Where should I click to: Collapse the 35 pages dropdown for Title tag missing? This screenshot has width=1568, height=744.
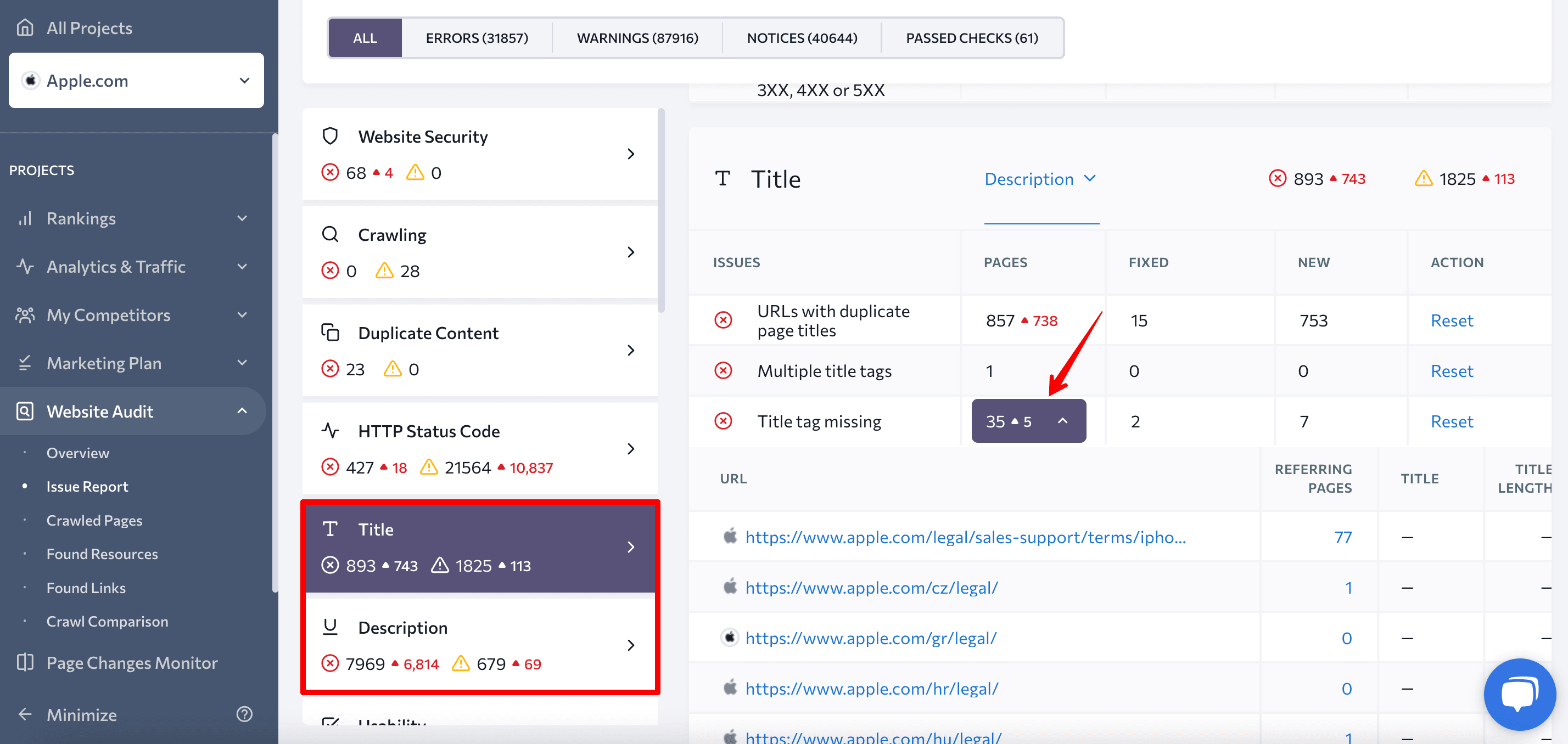[1029, 421]
